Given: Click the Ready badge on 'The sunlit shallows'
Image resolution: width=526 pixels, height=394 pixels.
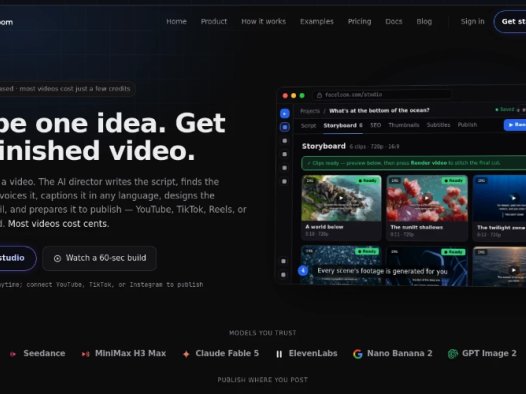Looking at the screenshot, I should [454, 181].
